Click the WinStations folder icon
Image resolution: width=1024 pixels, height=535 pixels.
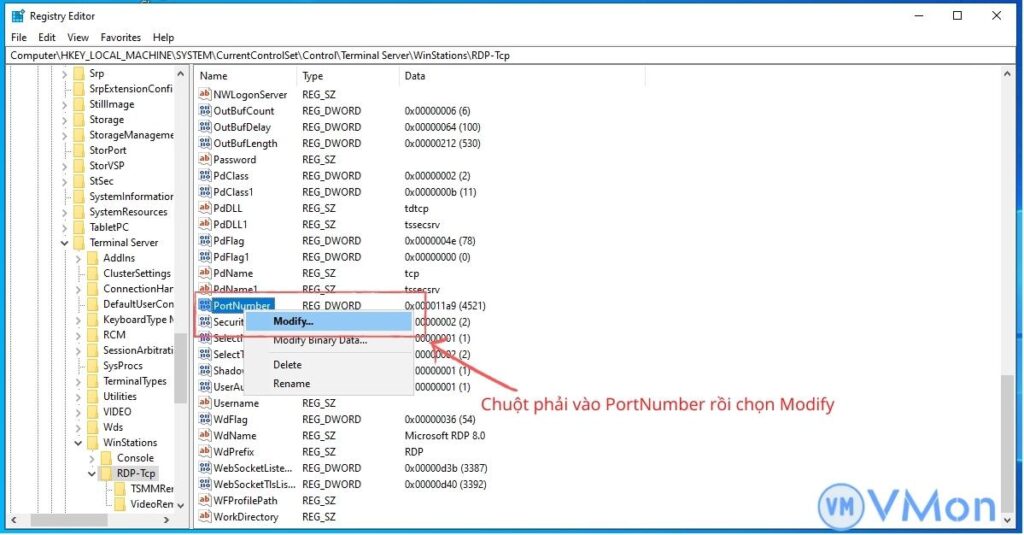tap(93, 442)
